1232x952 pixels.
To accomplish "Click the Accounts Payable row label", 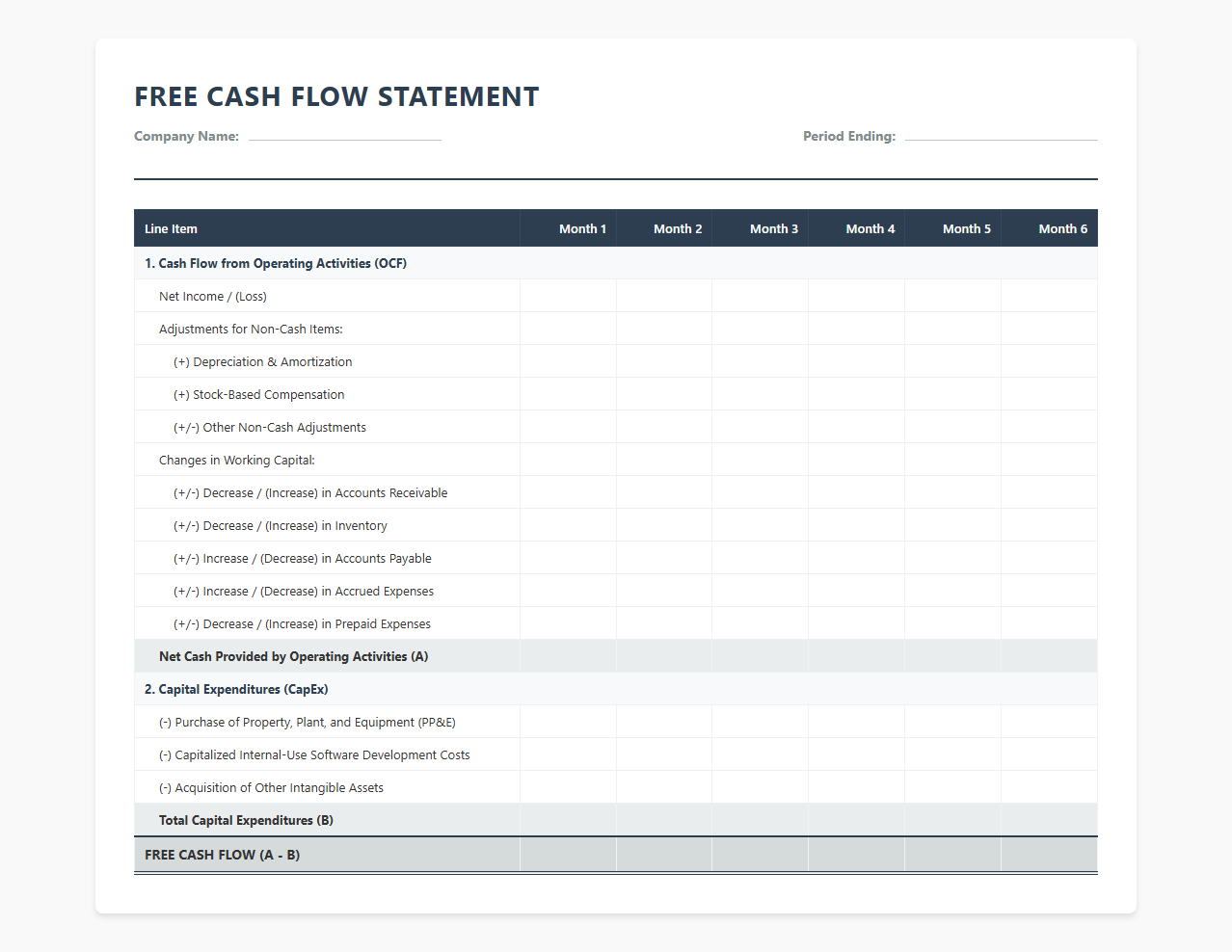I will (x=303, y=558).
